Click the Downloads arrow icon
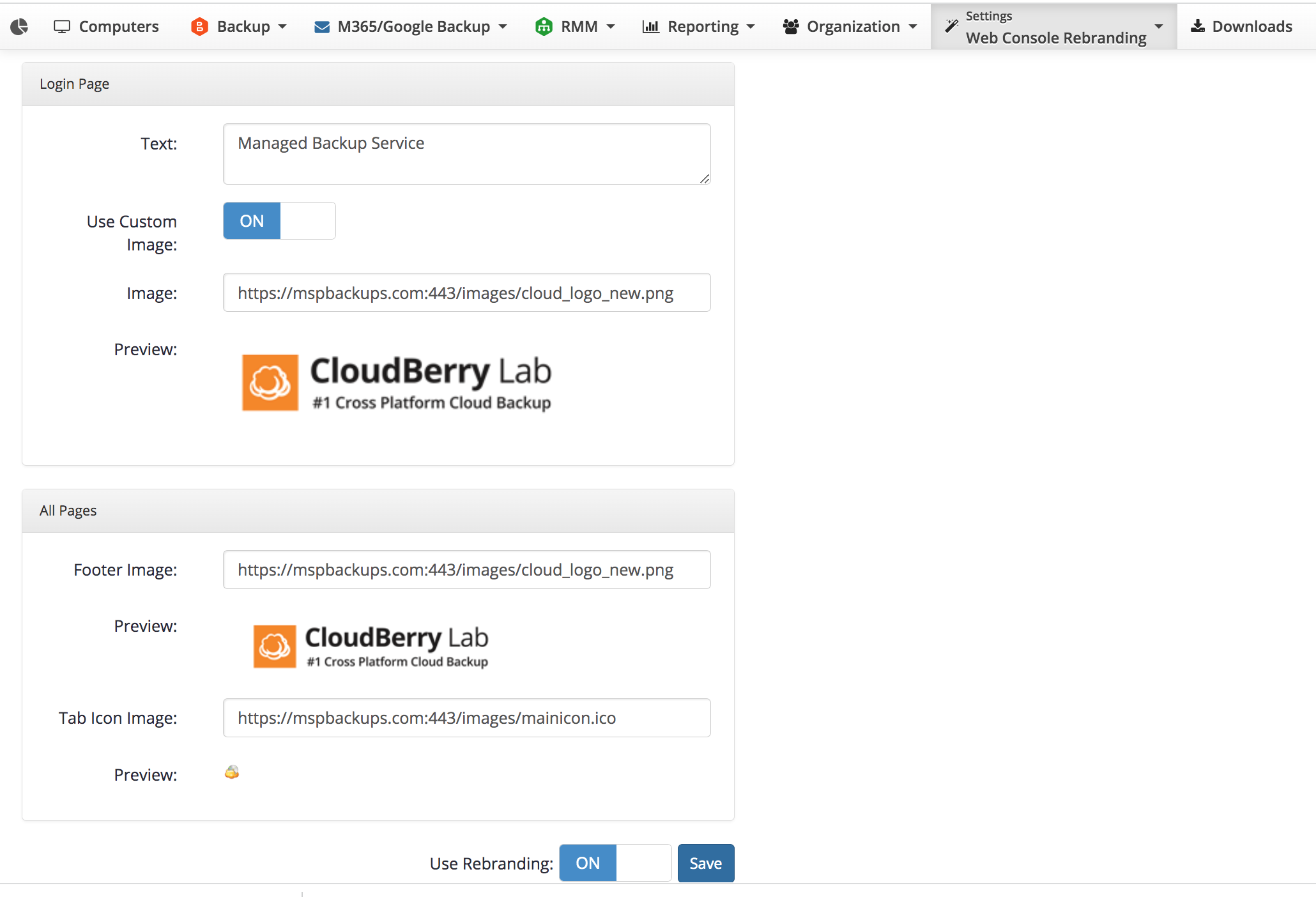The height and width of the screenshot is (897, 1316). coord(1198,26)
